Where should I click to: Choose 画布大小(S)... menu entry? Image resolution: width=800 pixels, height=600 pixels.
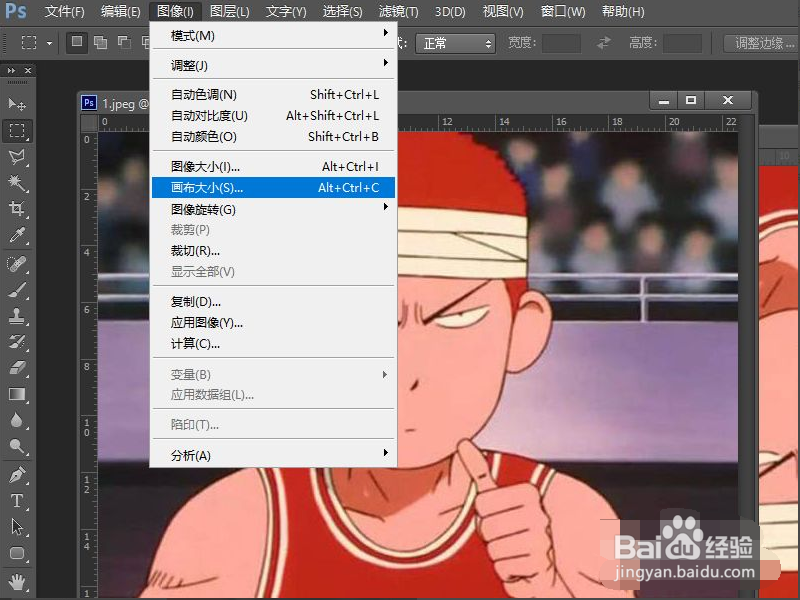coord(273,187)
